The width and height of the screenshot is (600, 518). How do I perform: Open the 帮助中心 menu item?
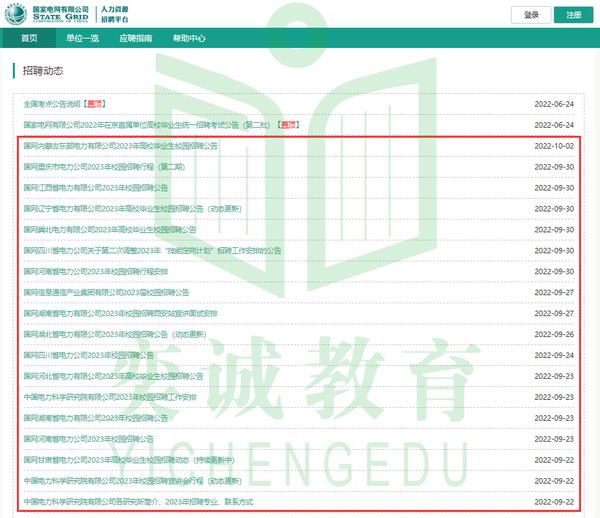click(x=189, y=38)
